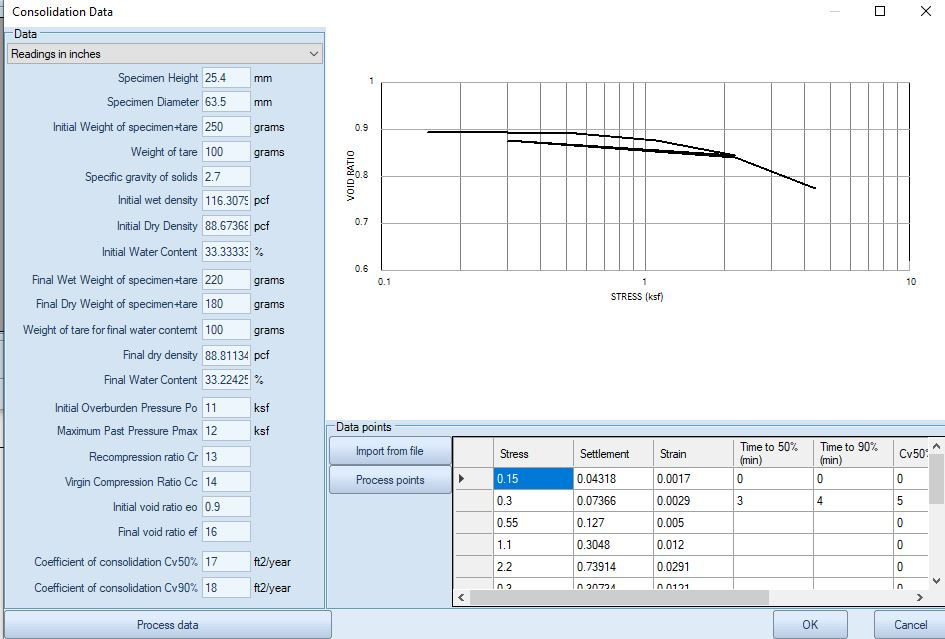Edit Initial Weight of specimen+tare field
This screenshot has height=639, width=945.
click(226, 127)
